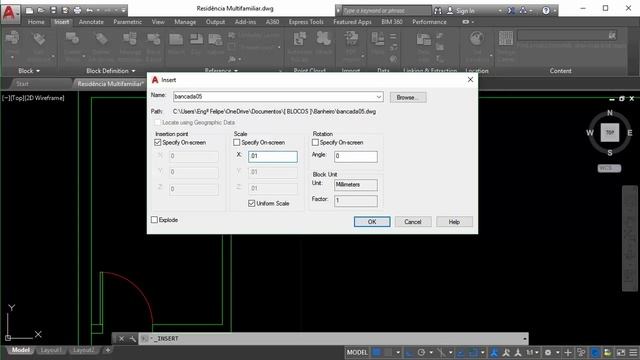Toggle Insertion point Specify On-screen checkbox
The image size is (640, 360).
[x=158, y=142]
